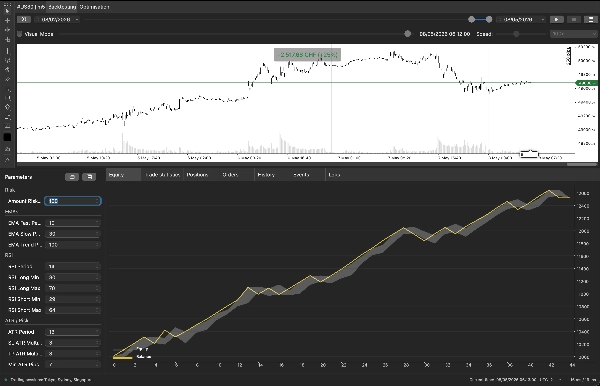Image resolution: width=600 pixels, height=386 pixels.
Task: Click the Amount Risk input field
Action: pyautogui.click(x=73, y=201)
